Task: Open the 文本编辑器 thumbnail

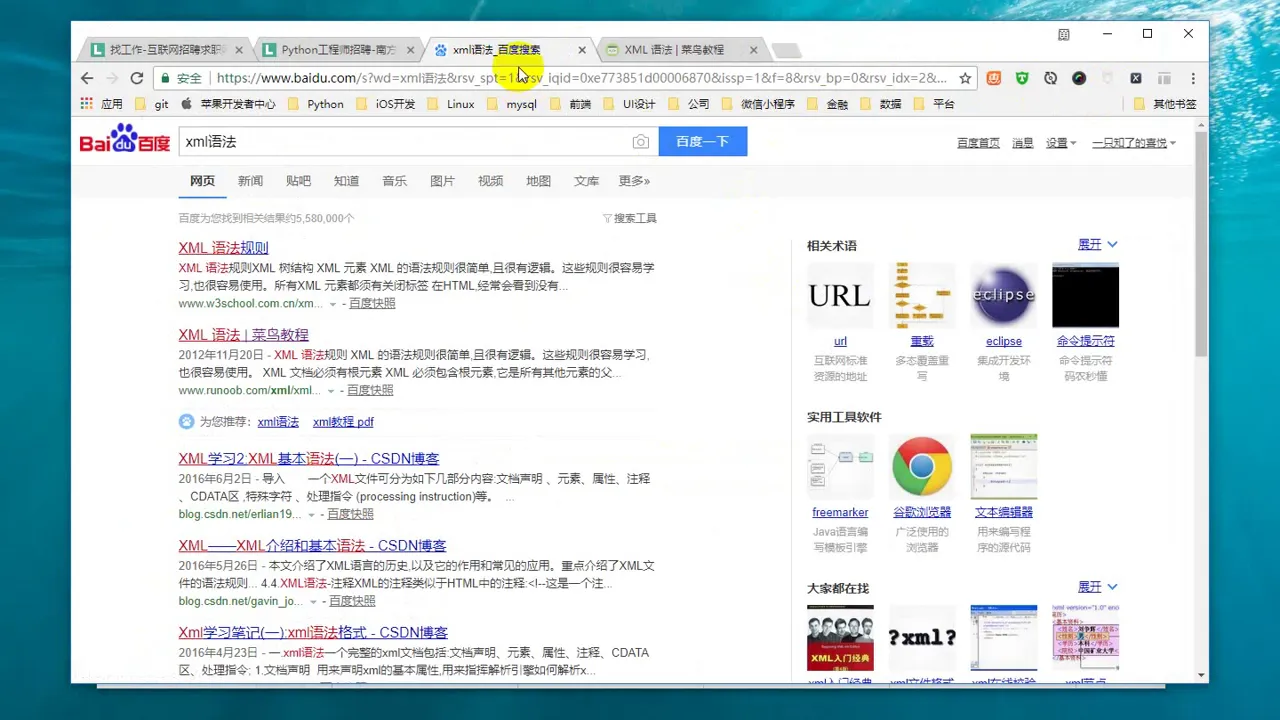Action: 1003,466
